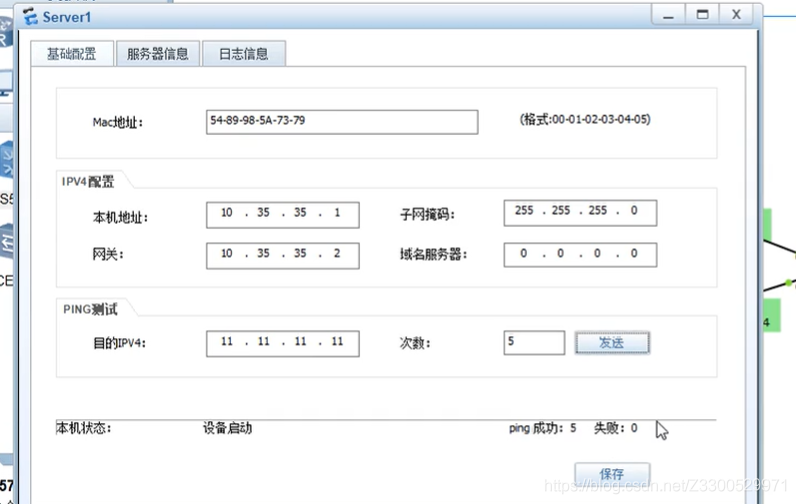Image resolution: width=796 pixels, height=504 pixels.
Task: Close the Server1 window
Action: point(737,15)
